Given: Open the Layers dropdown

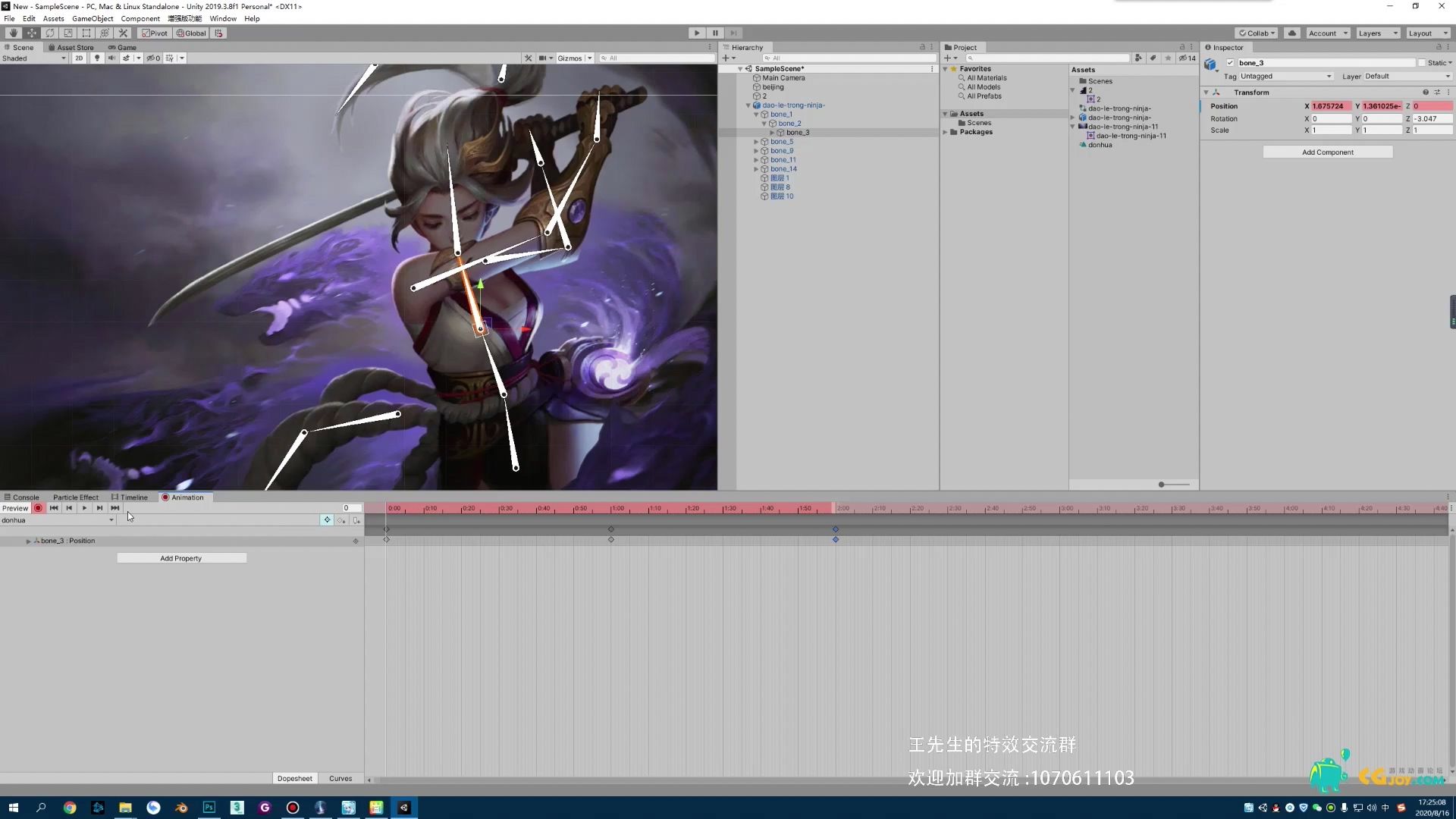Looking at the screenshot, I should [1377, 33].
